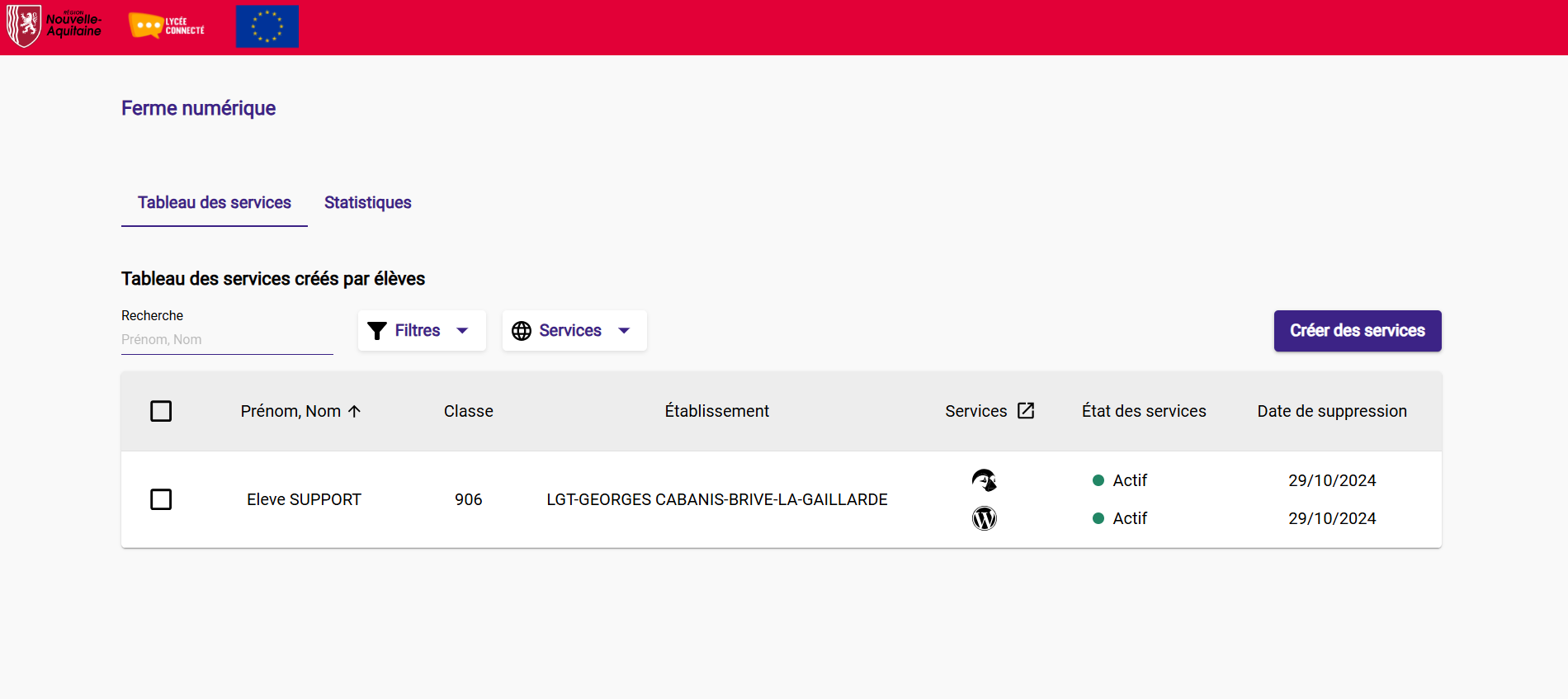Click the European Union flag icon
1568x699 pixels.
point(267,26)
